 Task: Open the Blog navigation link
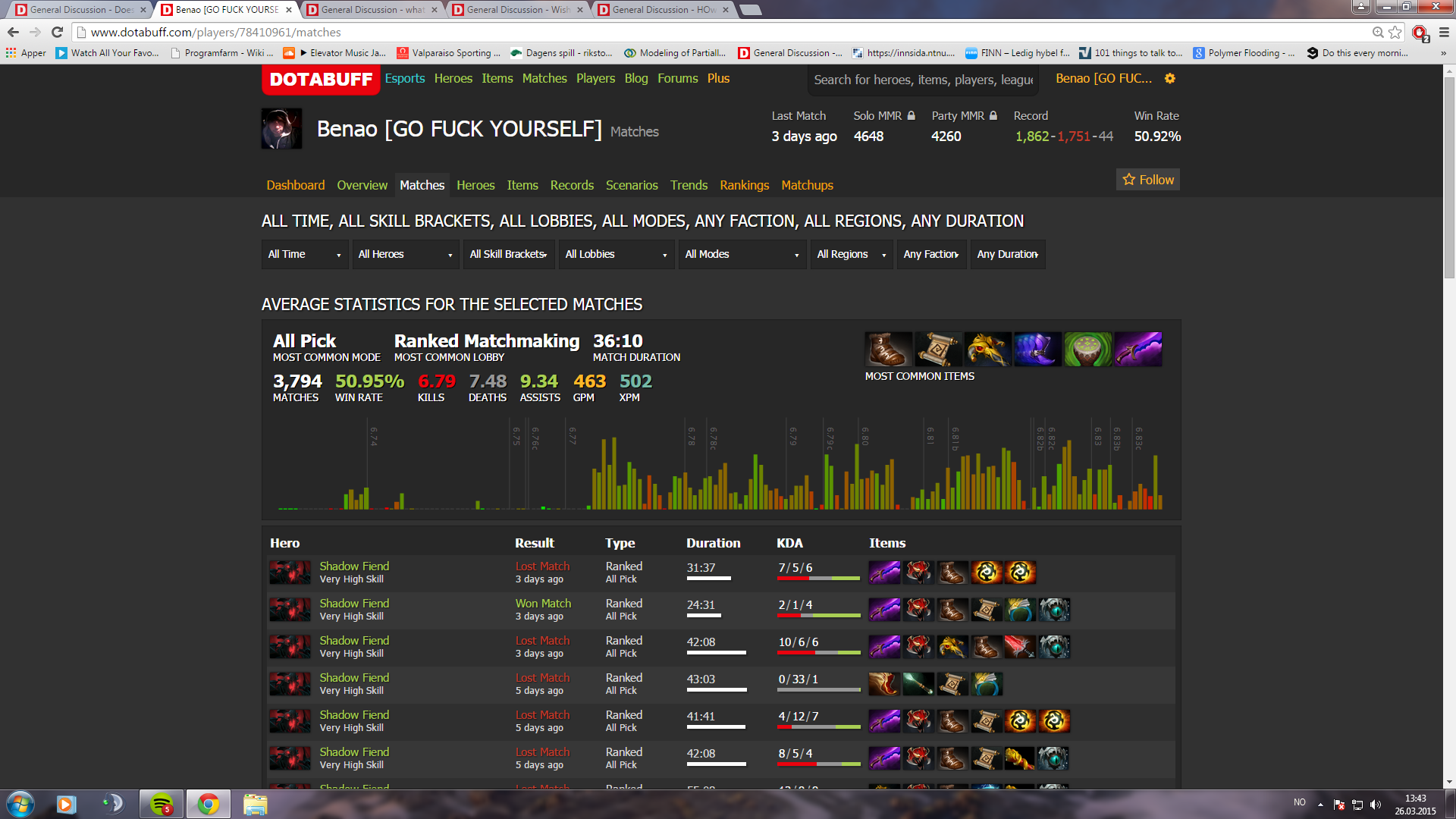click(636, 78)
